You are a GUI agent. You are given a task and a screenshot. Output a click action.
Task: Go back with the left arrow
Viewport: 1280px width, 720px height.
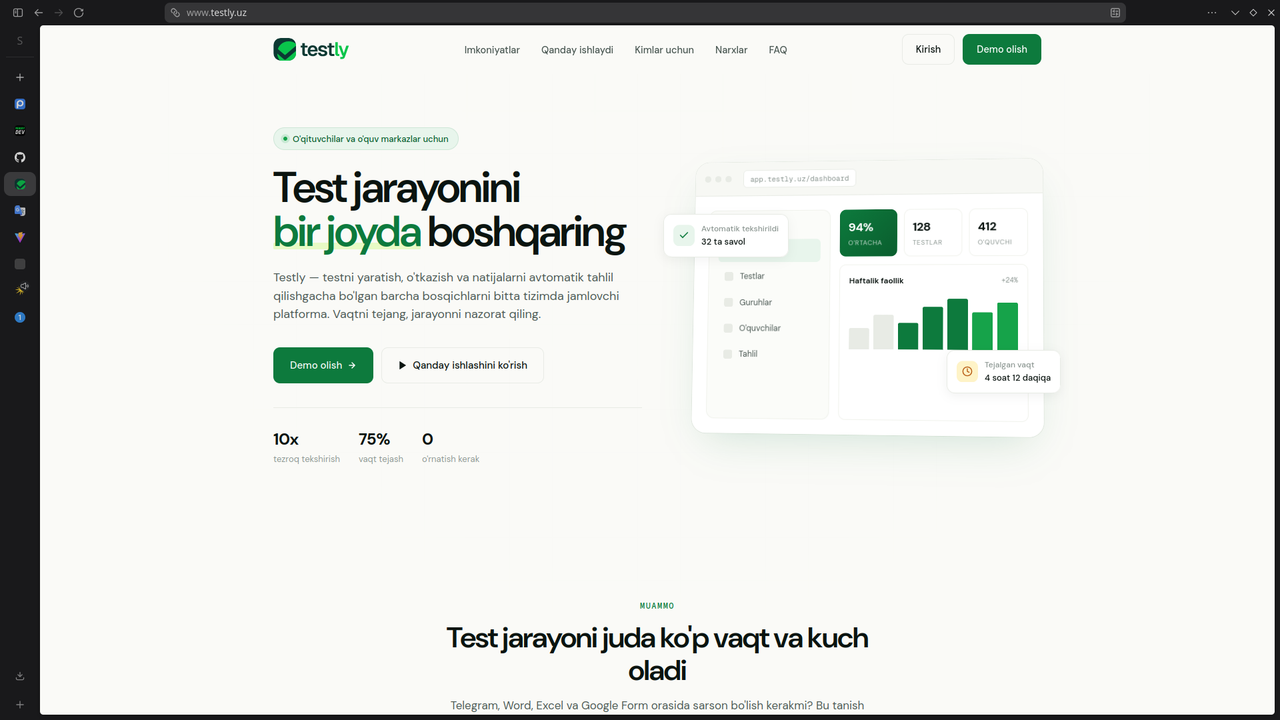click(x=38, y=12)
